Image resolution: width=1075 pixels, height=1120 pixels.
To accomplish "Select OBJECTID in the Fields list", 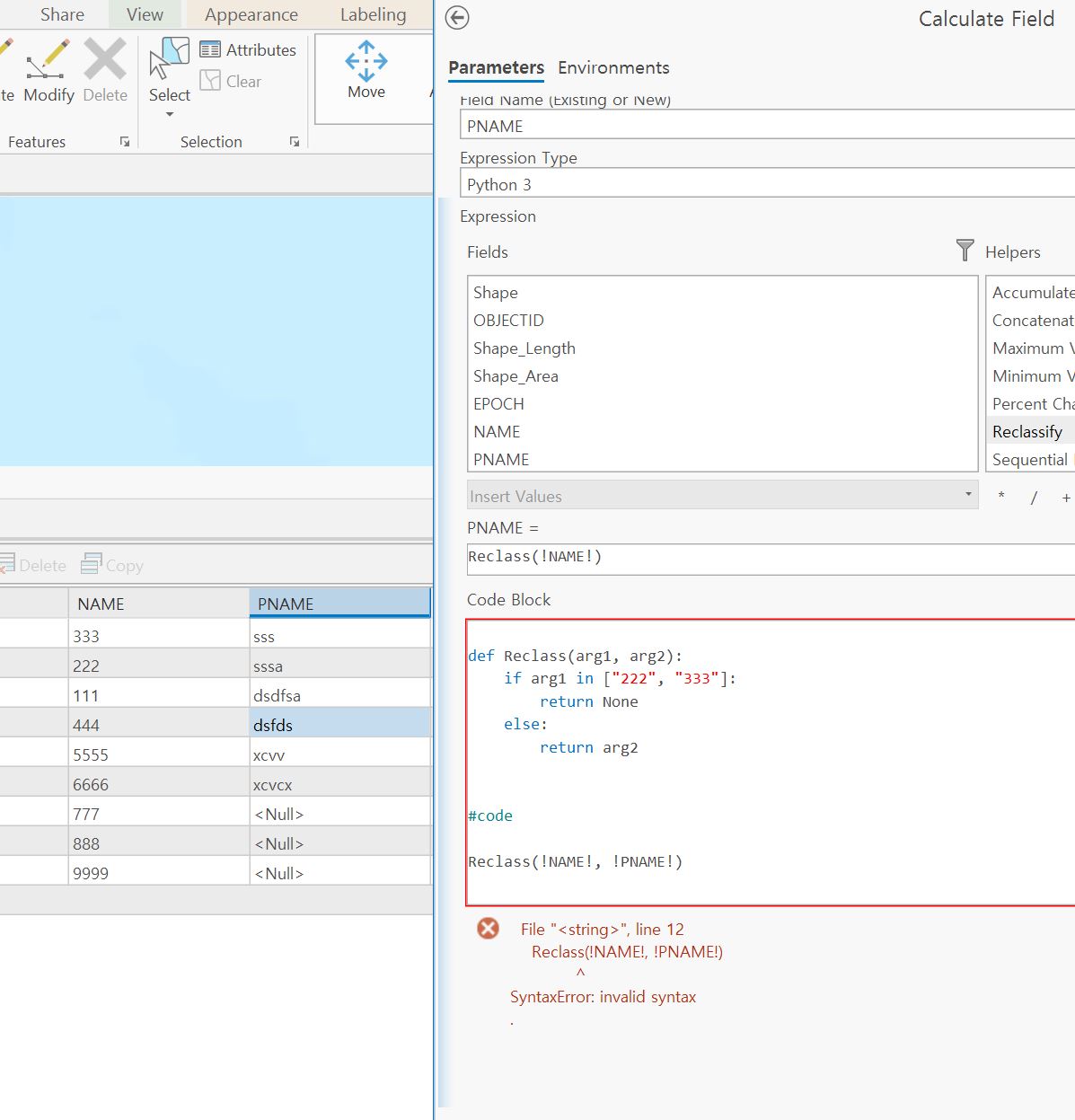I will (722, 321).
